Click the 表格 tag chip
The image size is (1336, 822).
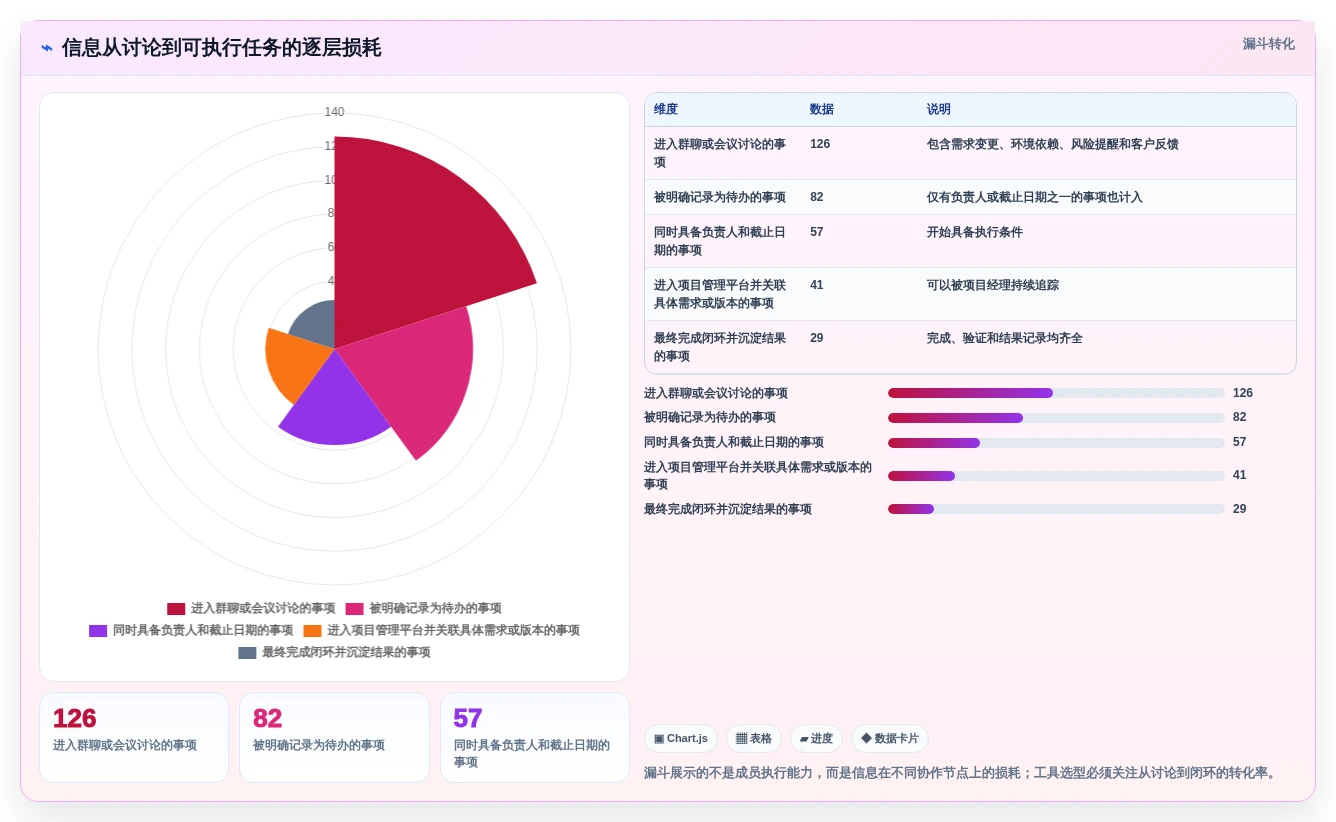tap(754, 738)
